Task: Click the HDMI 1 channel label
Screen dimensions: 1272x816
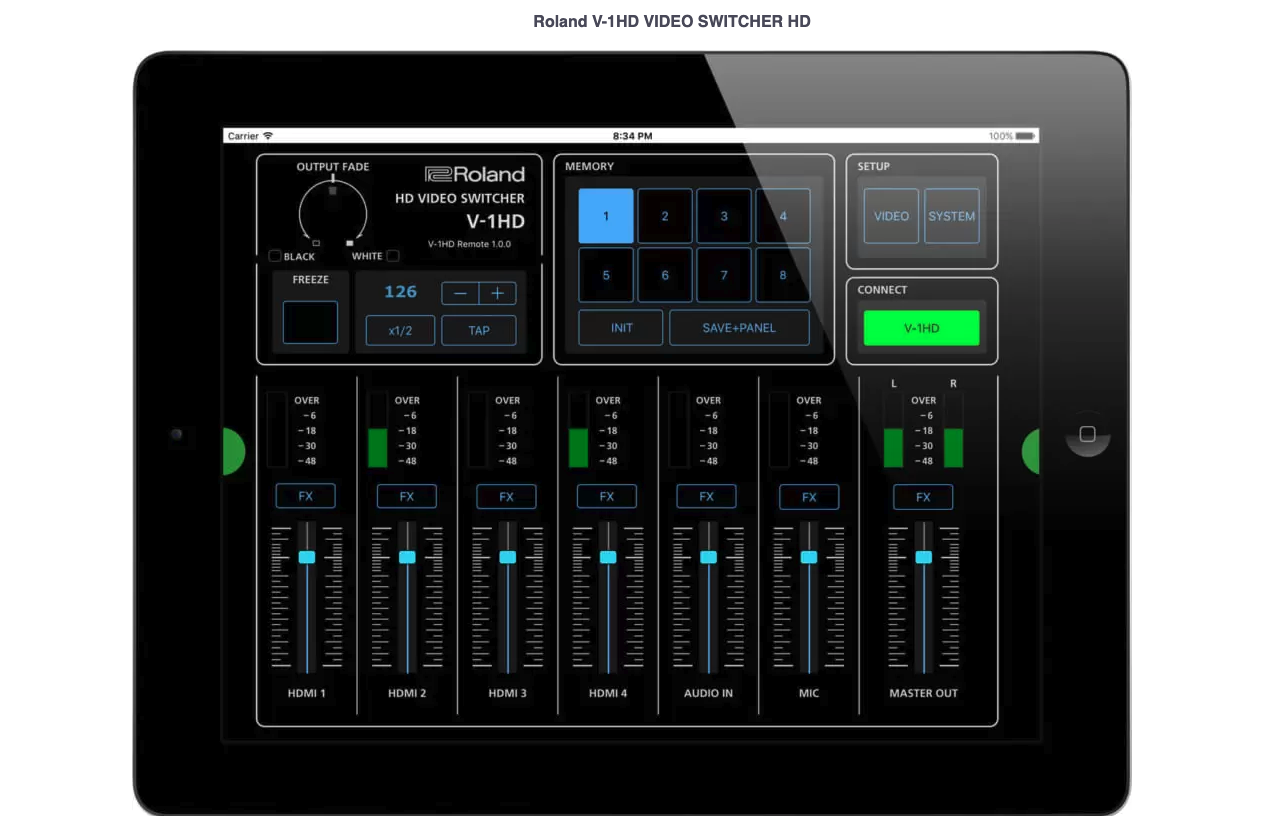Action: pyautogui.click(x=306, y=693)
